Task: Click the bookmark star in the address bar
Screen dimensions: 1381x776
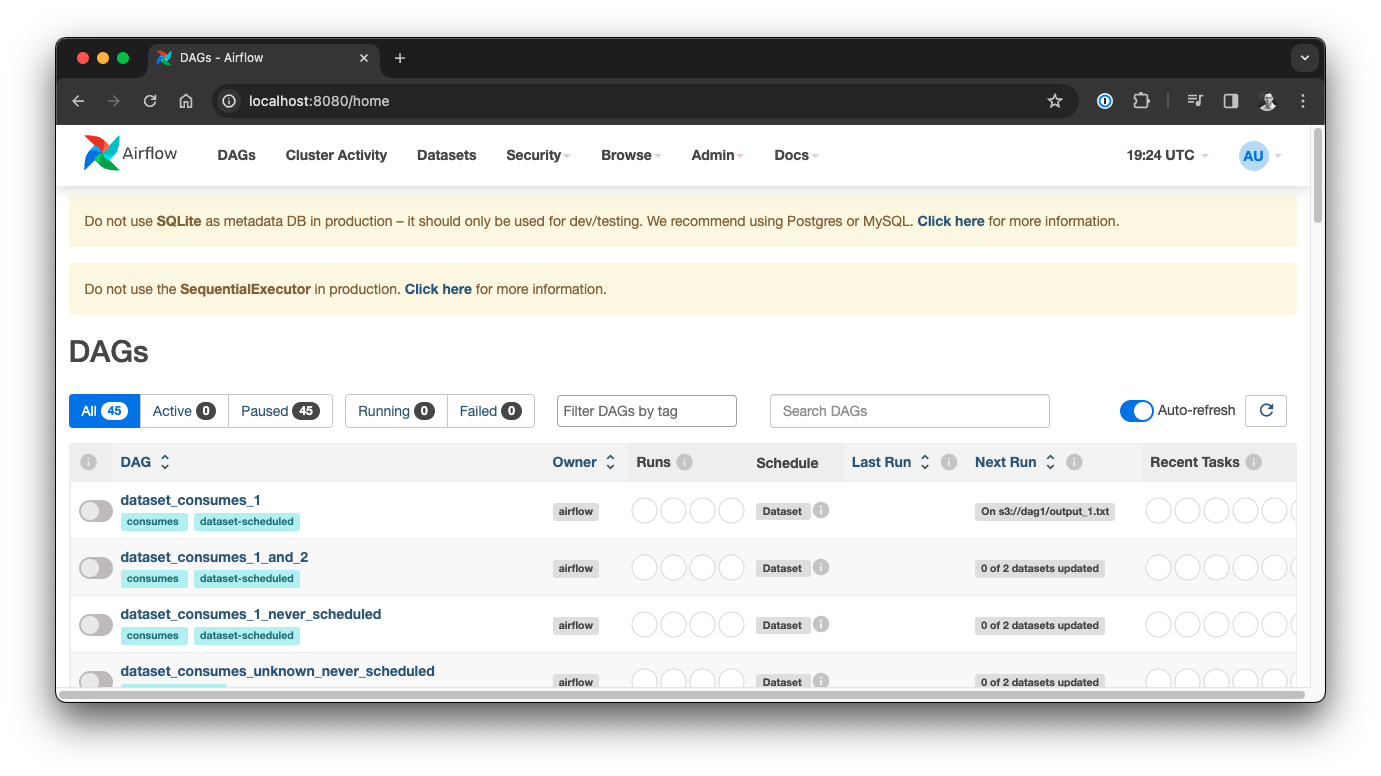Action: 1055,100
